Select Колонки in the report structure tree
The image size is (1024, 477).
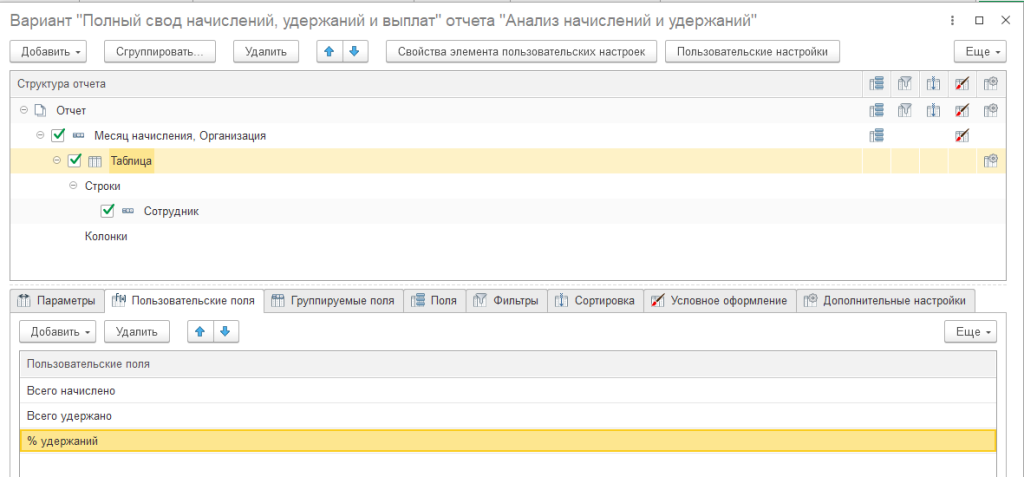tap(105, 237)
